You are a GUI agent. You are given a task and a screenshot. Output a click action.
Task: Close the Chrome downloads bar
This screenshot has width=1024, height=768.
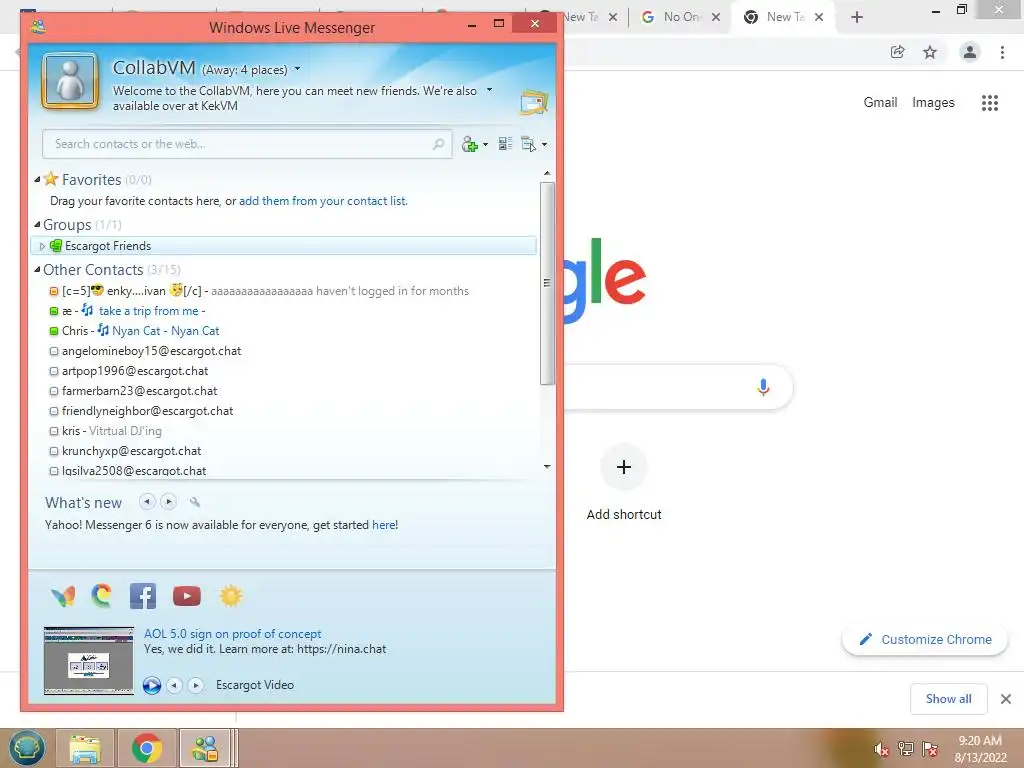(x=1006, y=699)
